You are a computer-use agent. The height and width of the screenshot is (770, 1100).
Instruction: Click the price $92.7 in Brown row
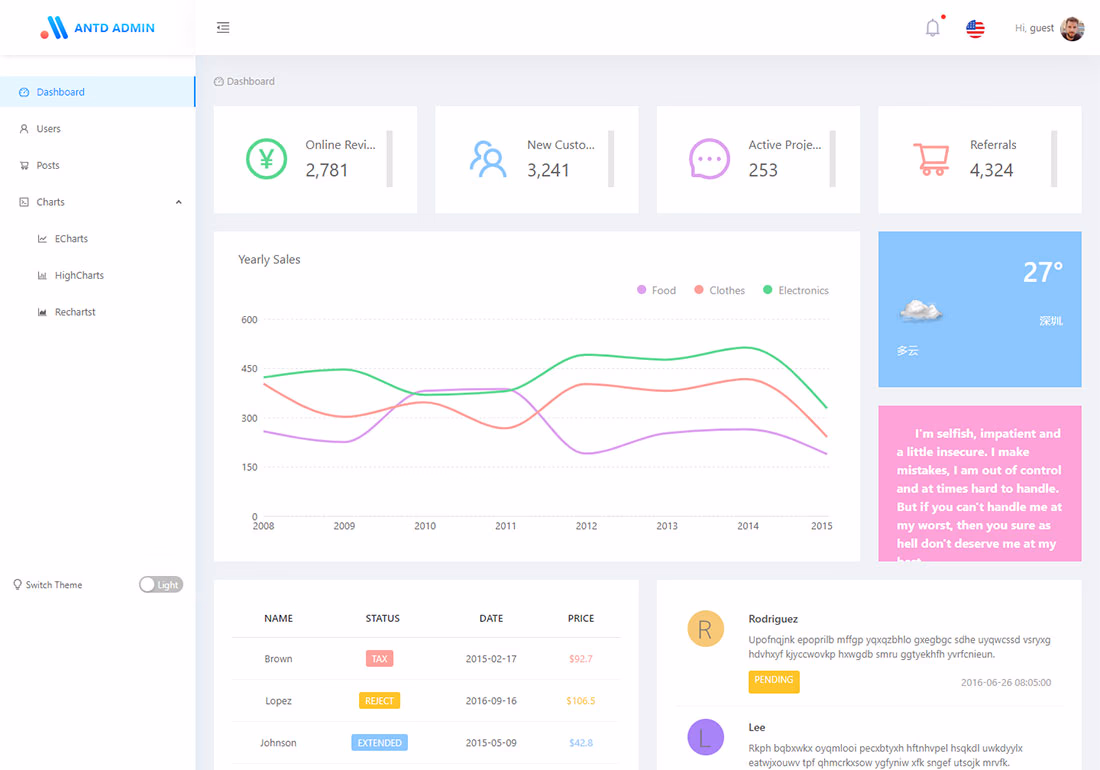click(x=581, y=658)
